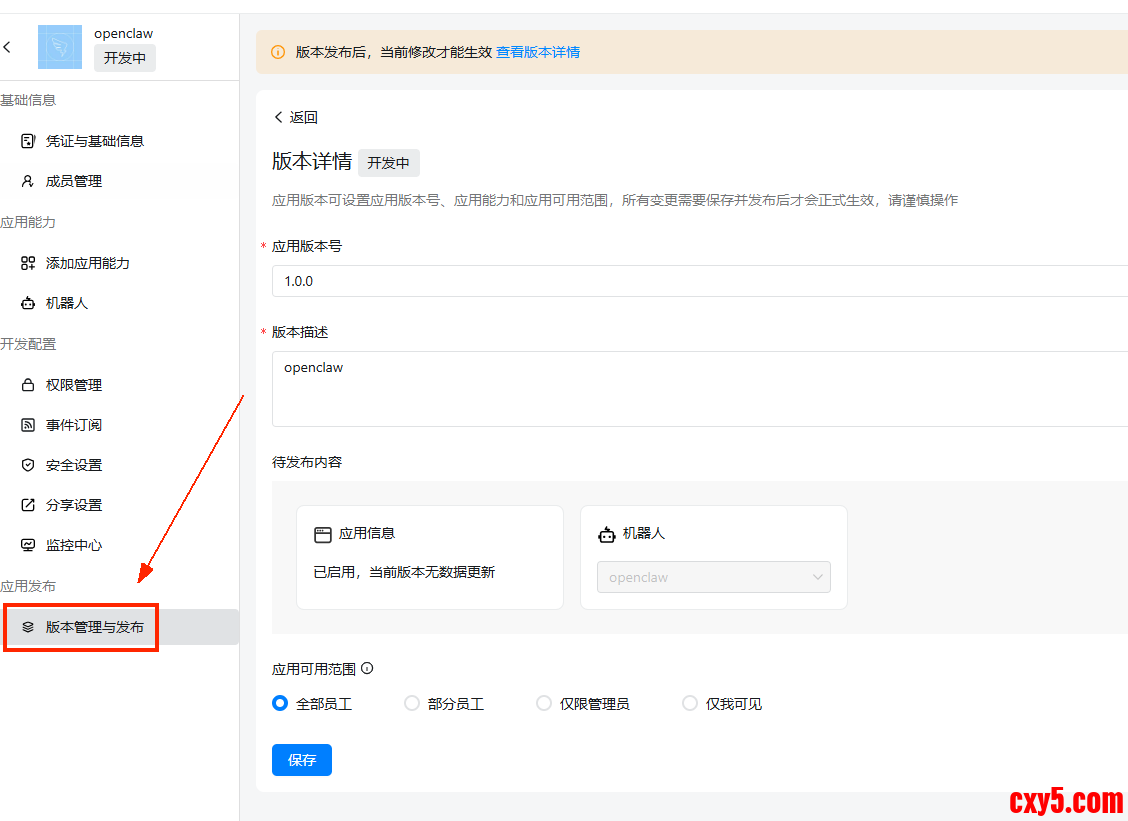Click the 安全设置 shield icon
The image size is (1128, 821).
28,465
